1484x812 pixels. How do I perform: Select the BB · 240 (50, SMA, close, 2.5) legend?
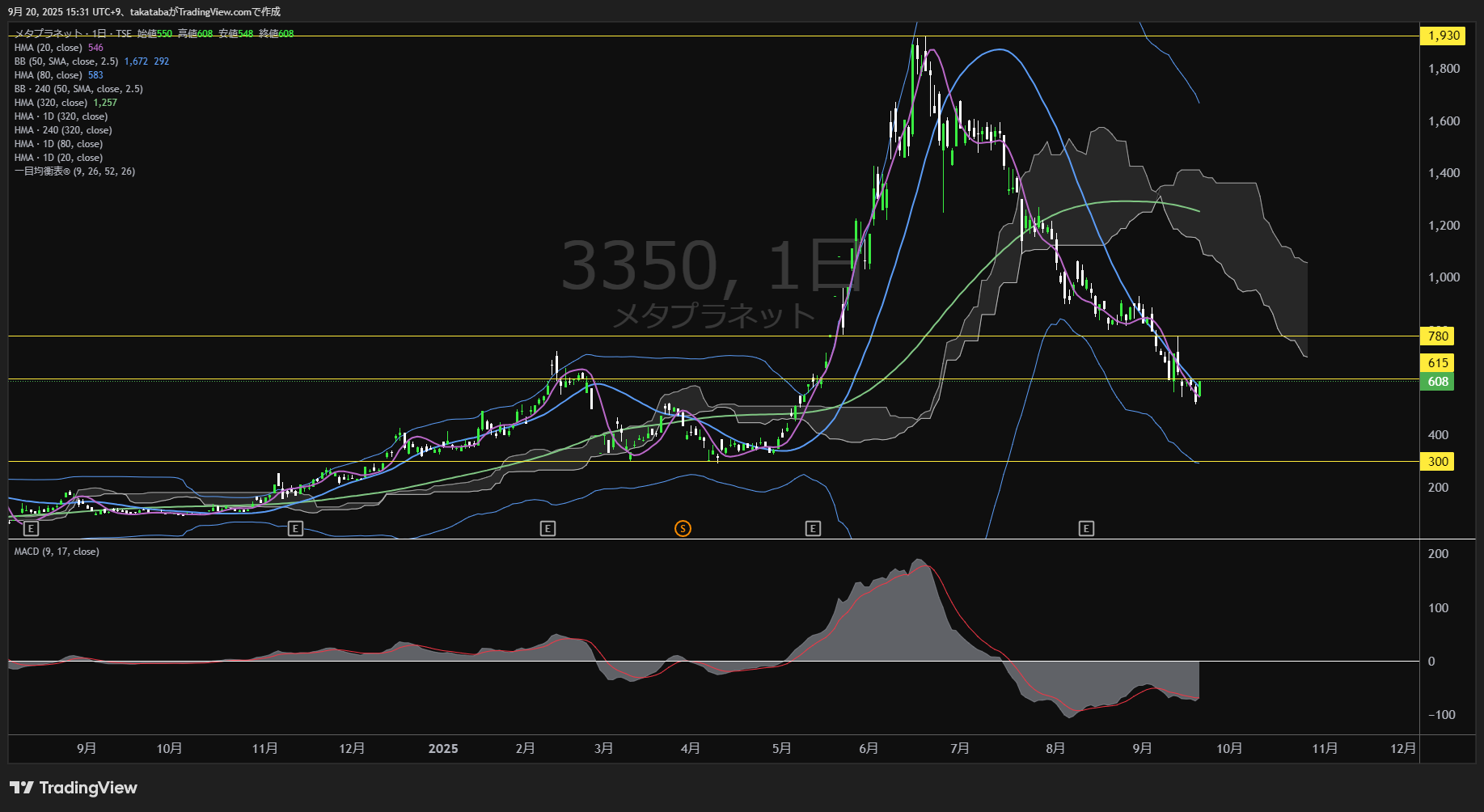pyautogui.click(x=78, y=89)
